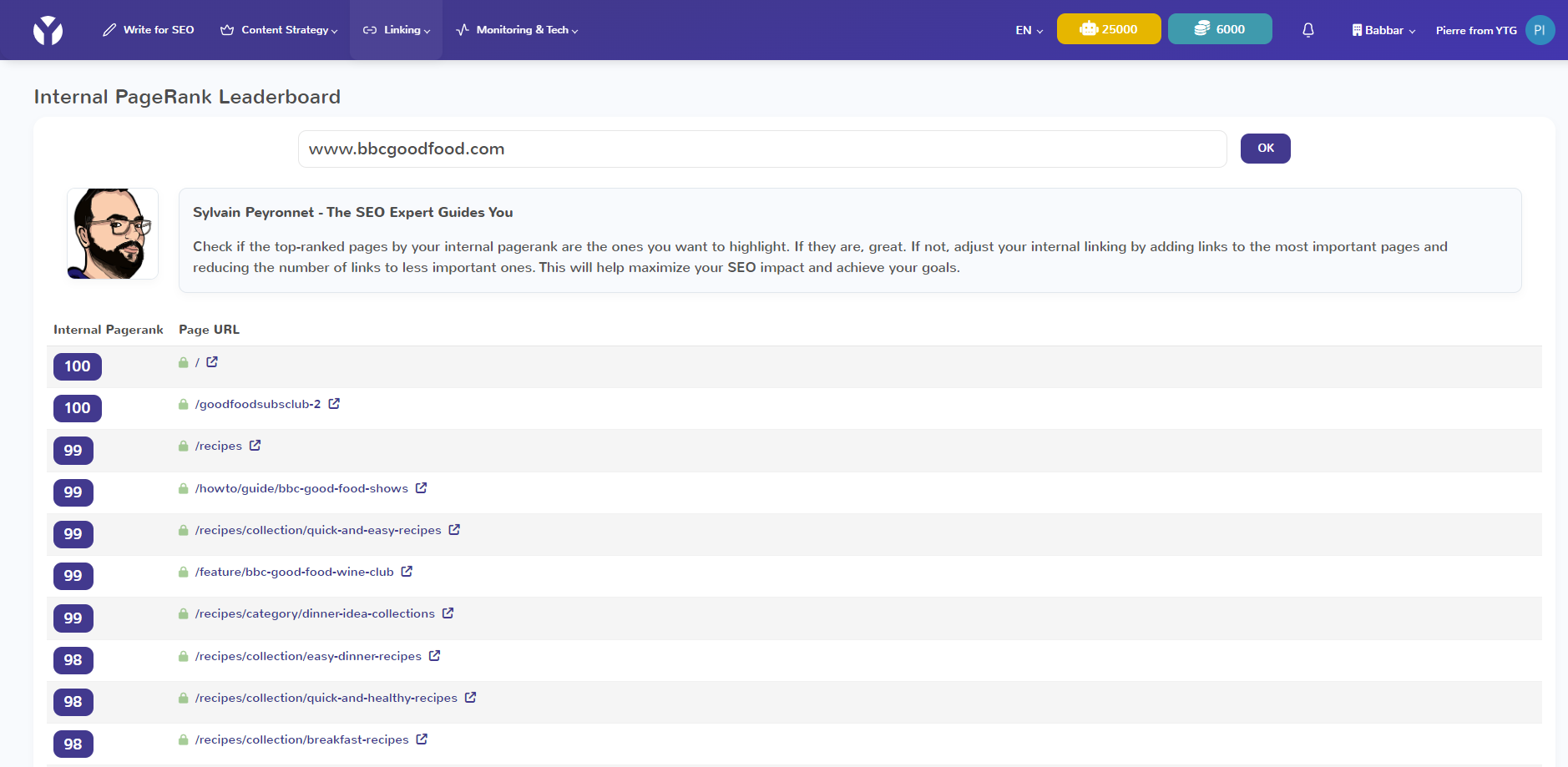Viewport: 1568px width, 767px height.
Task: Focus the www.bbcgoodfood.com domain input field
Action: [x=762, y=149]
